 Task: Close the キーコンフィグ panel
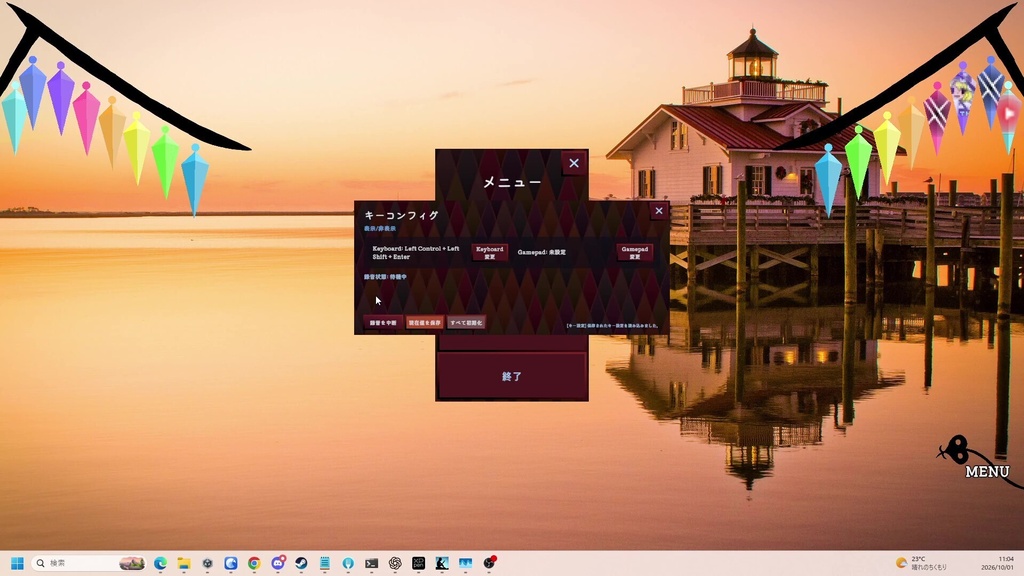click(658, 211)
